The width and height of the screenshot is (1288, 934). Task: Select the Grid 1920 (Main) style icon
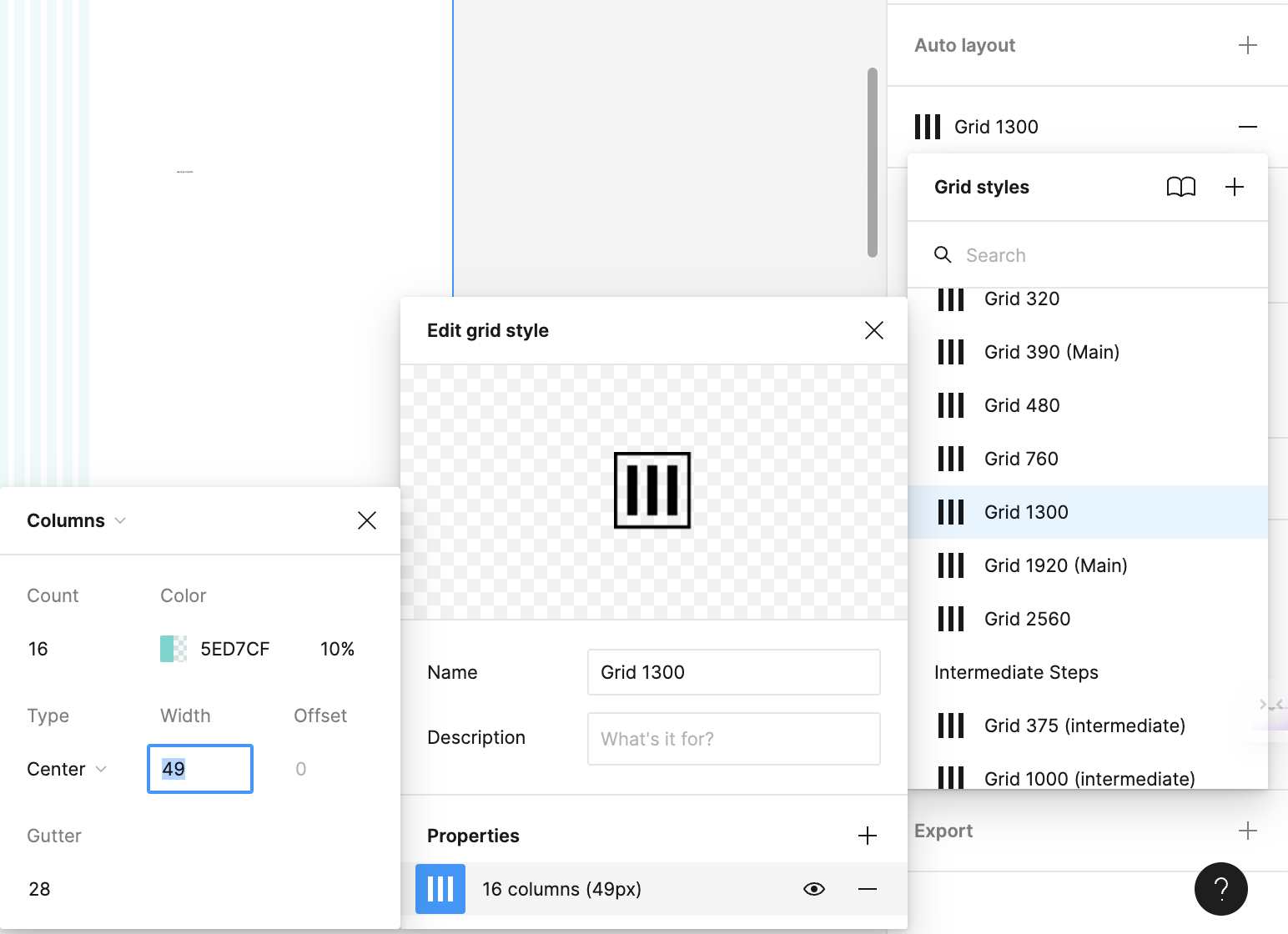click(x=951, y=565)
